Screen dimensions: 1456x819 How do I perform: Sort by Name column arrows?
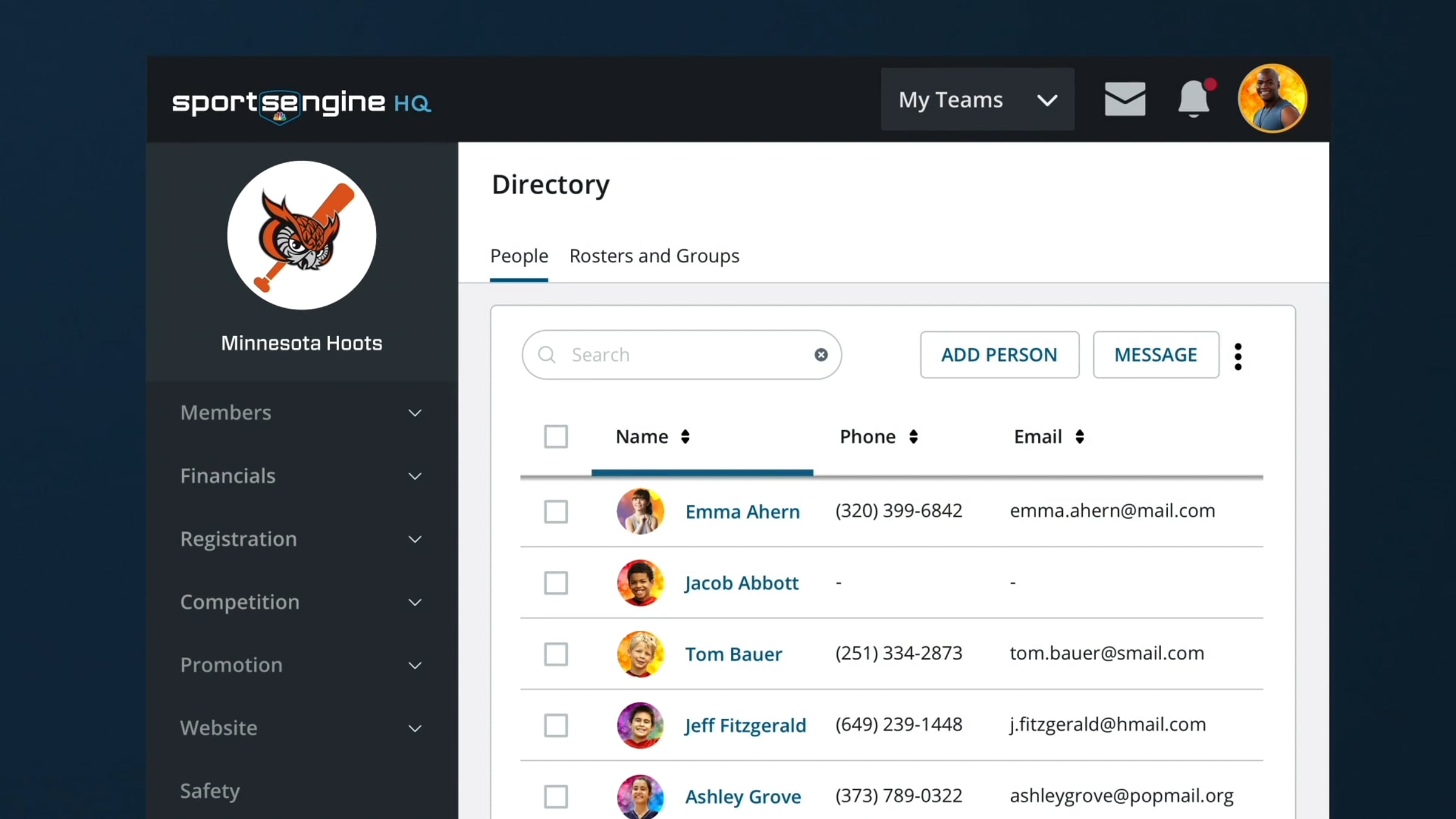tap(685, 437)
